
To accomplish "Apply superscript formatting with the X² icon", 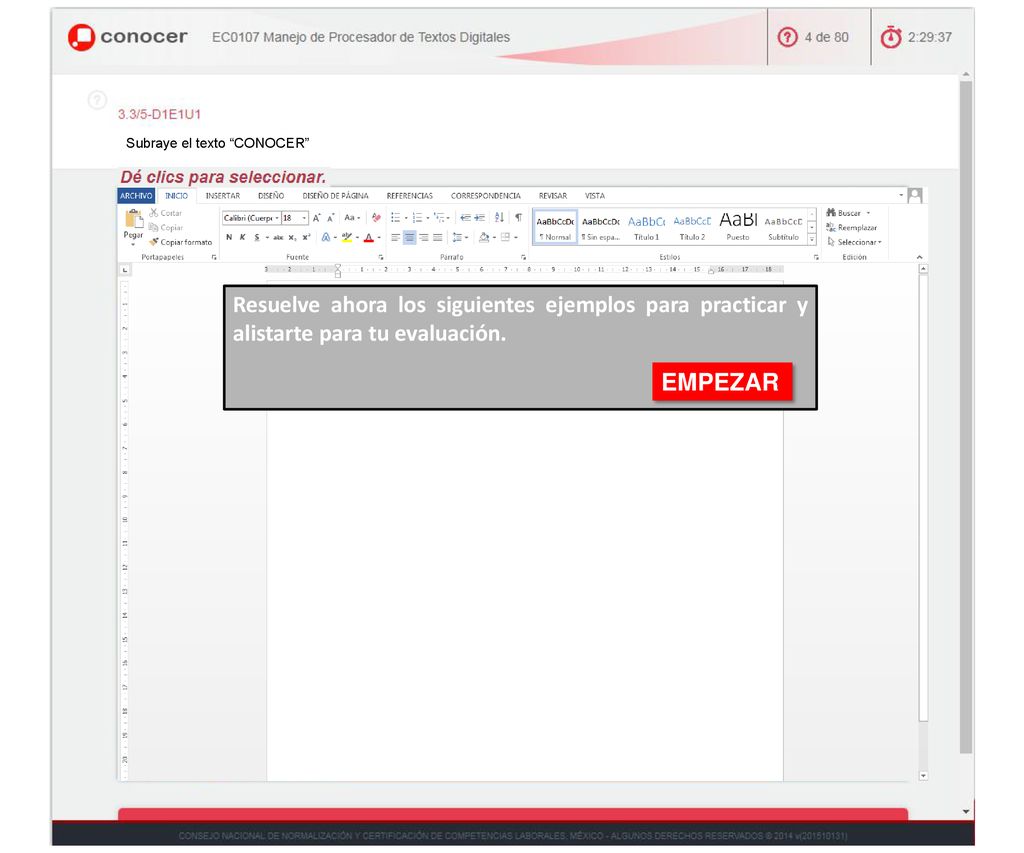I will [306, 238].
